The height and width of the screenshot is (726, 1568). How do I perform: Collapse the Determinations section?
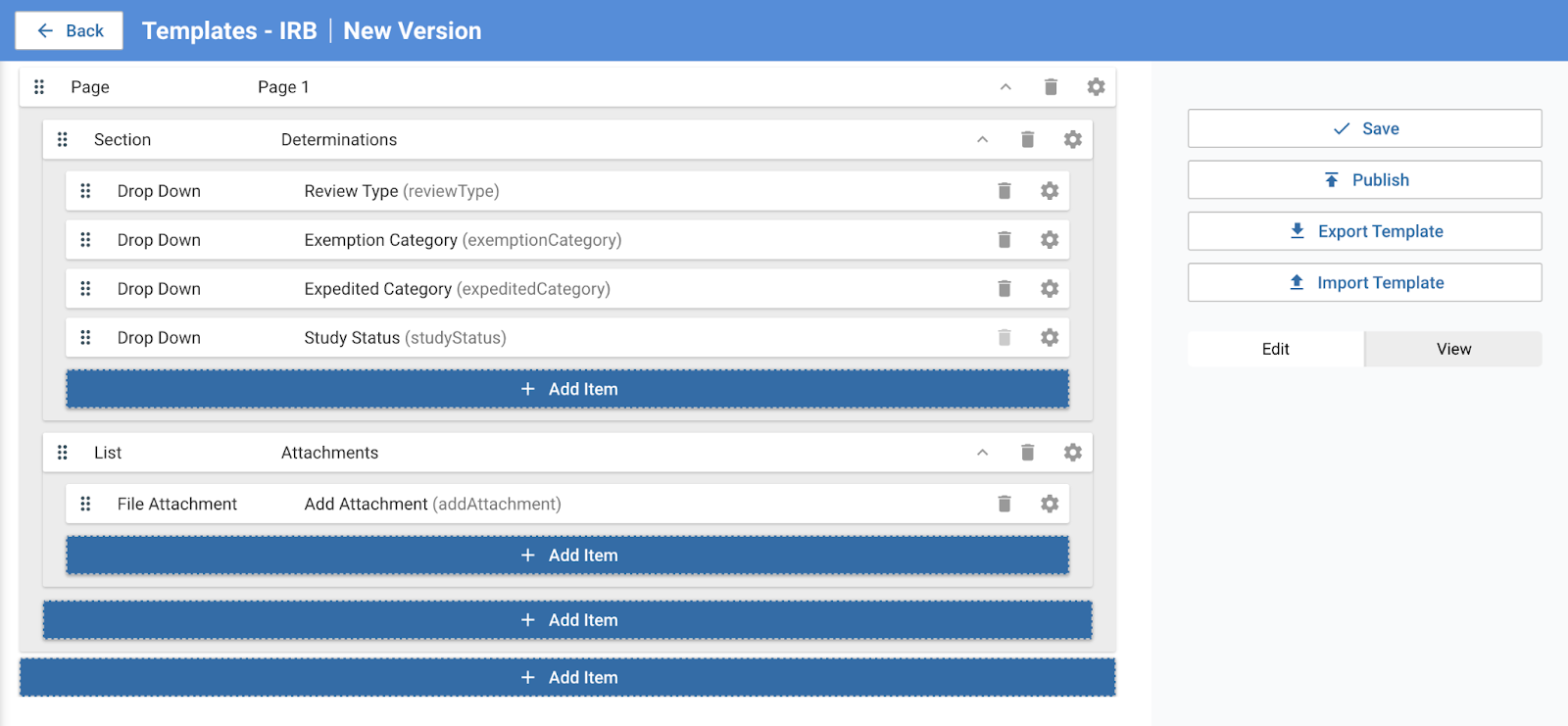[982, 140]
